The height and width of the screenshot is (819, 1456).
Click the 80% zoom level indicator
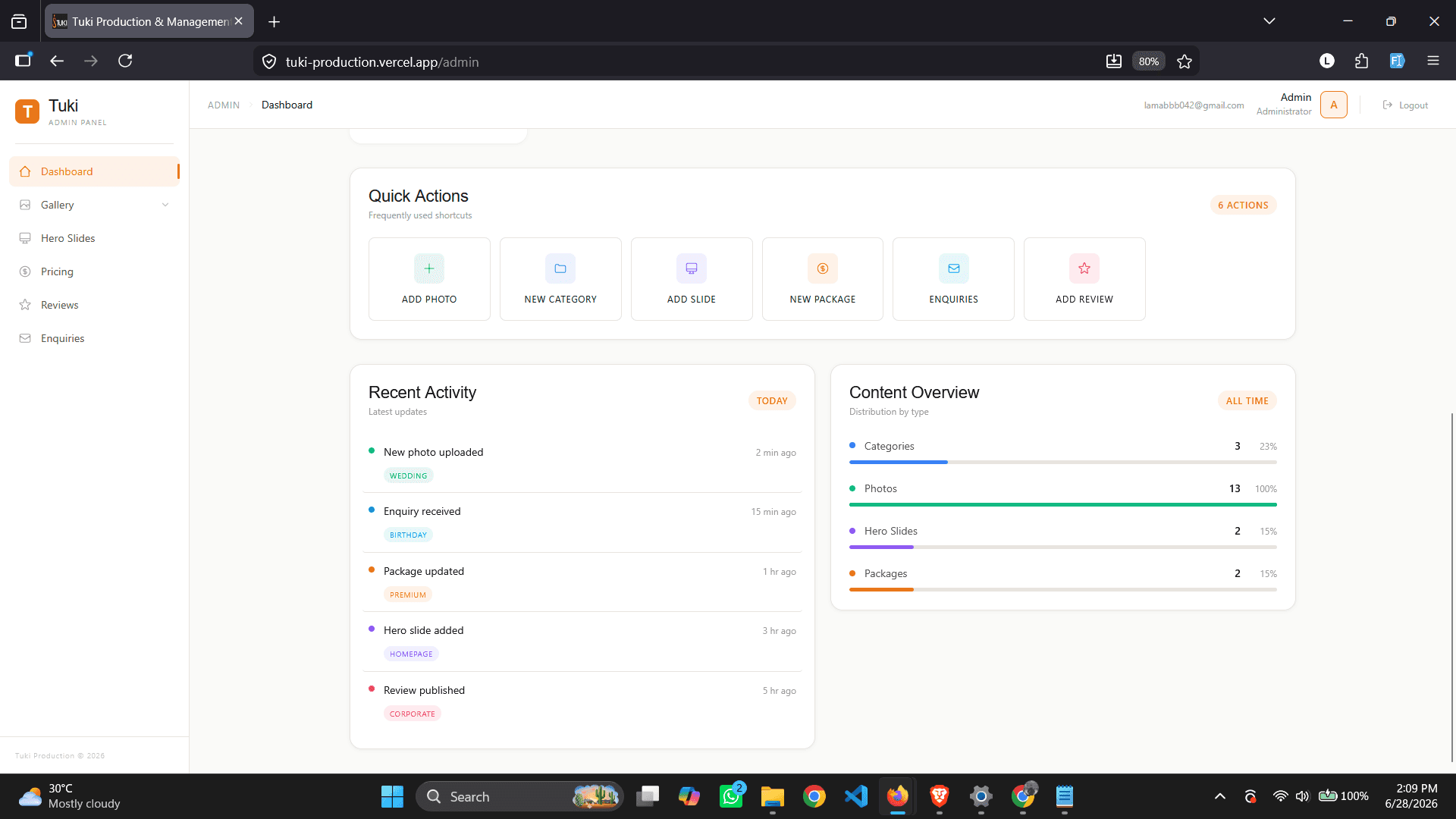coord(1148,61)
